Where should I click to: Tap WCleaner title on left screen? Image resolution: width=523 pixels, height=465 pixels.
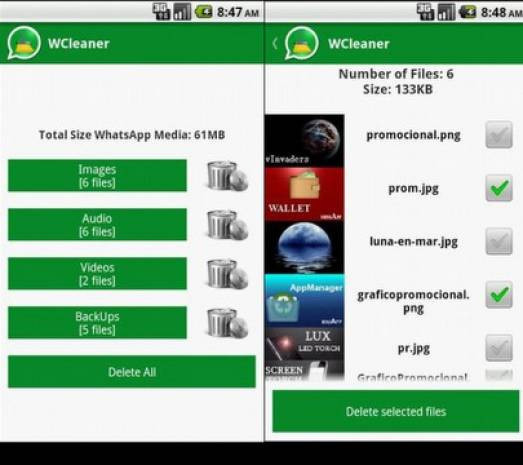[79, 43]
